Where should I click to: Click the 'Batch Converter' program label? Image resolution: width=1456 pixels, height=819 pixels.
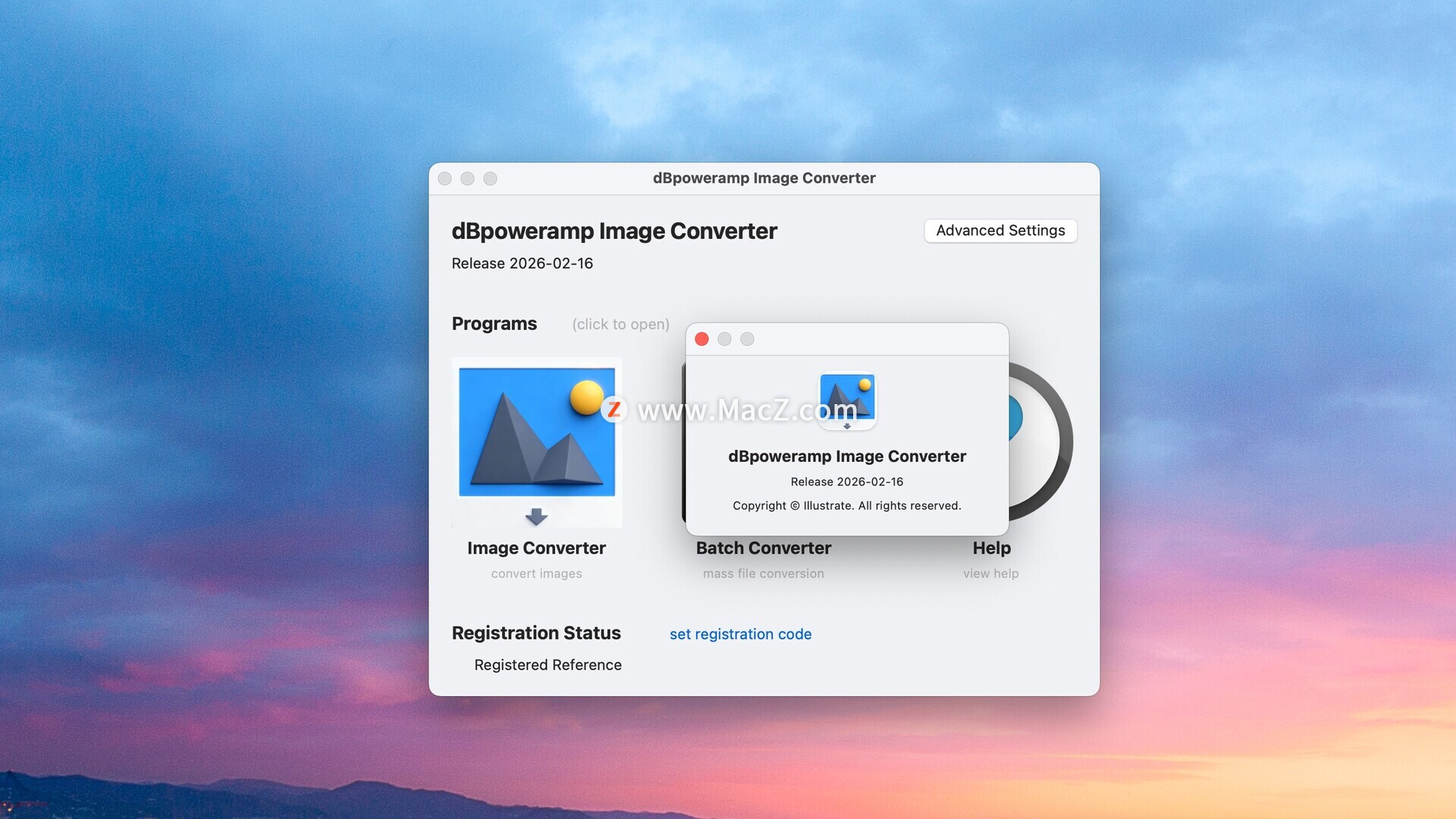763,548
